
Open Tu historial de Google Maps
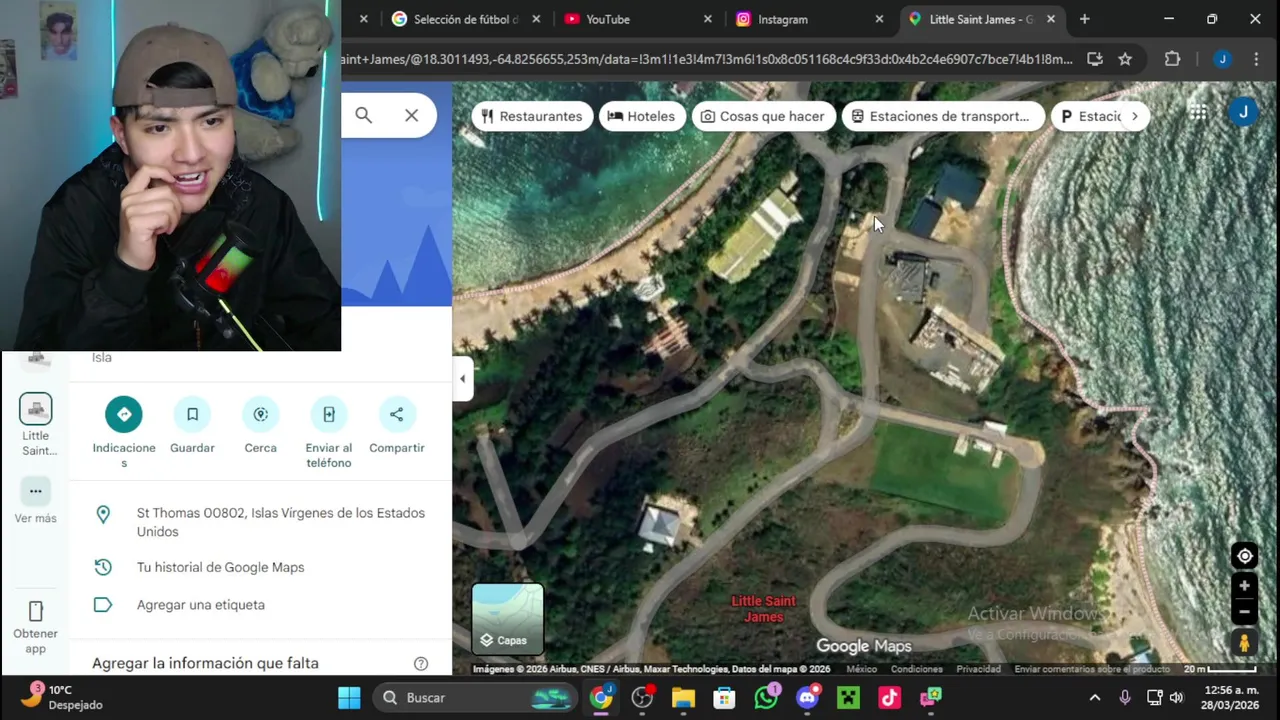261,567
